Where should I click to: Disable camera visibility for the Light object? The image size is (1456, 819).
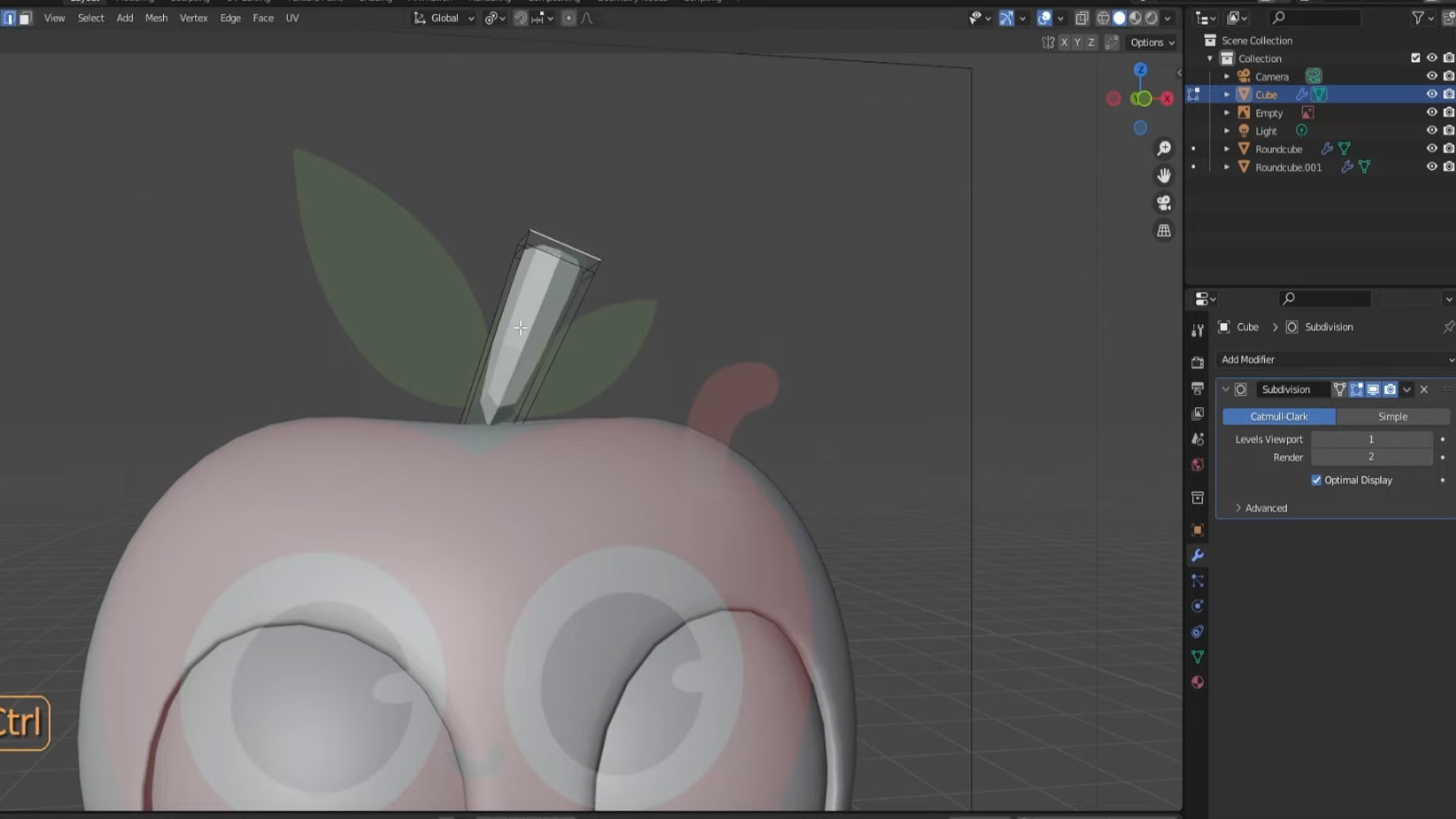click(x=1448, y=130)
